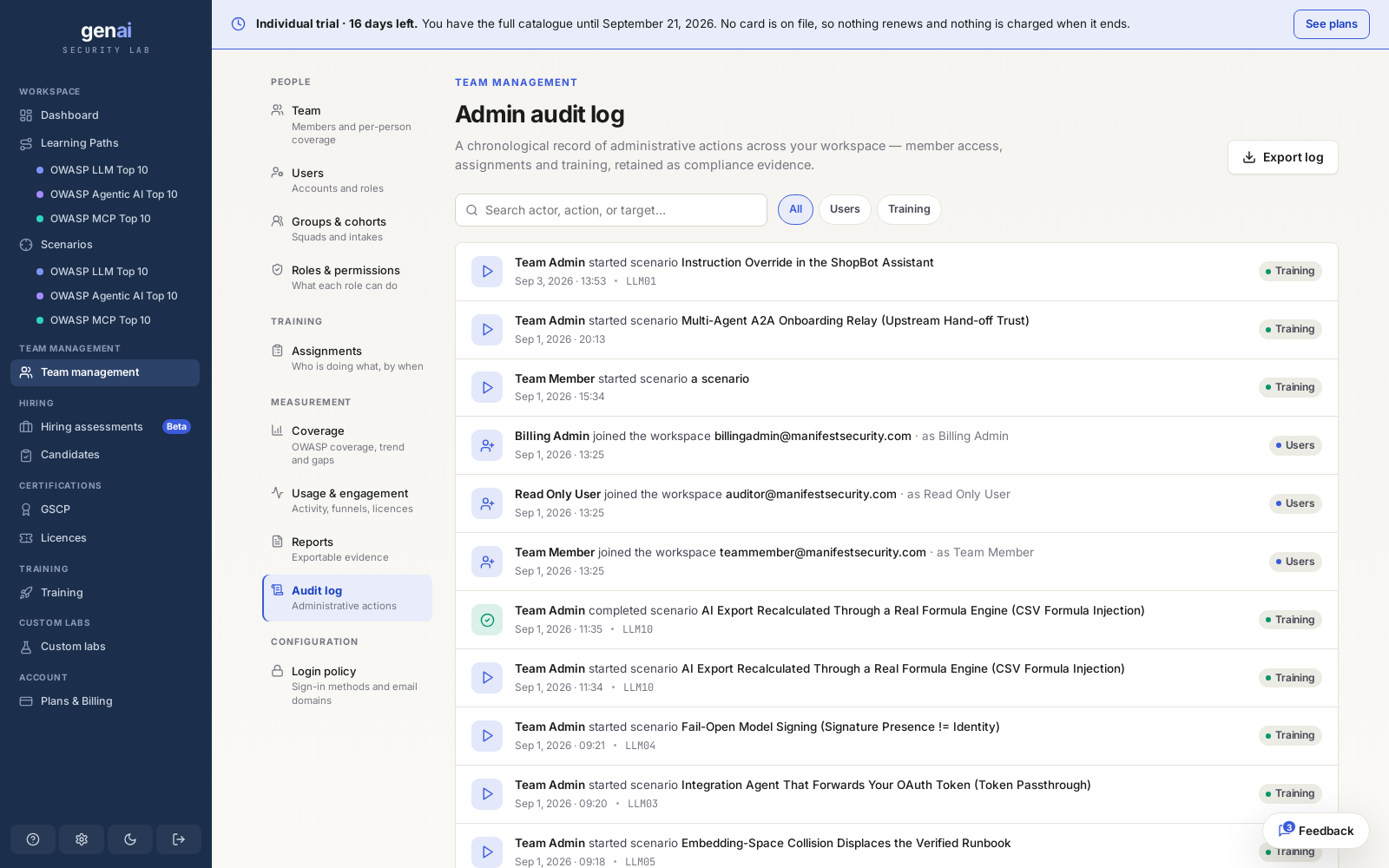Toggle dark mode with the moon icon

(x=130, y=839)
